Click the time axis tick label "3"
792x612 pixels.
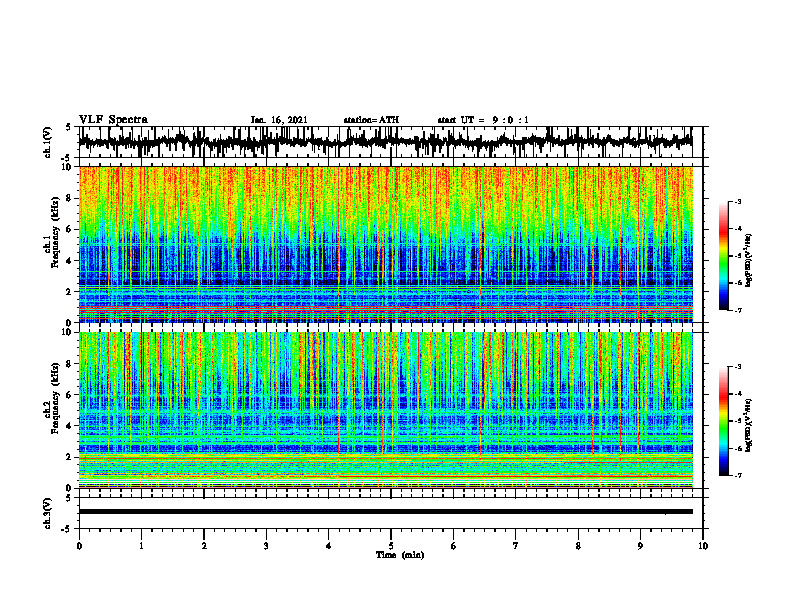(266, 546)
